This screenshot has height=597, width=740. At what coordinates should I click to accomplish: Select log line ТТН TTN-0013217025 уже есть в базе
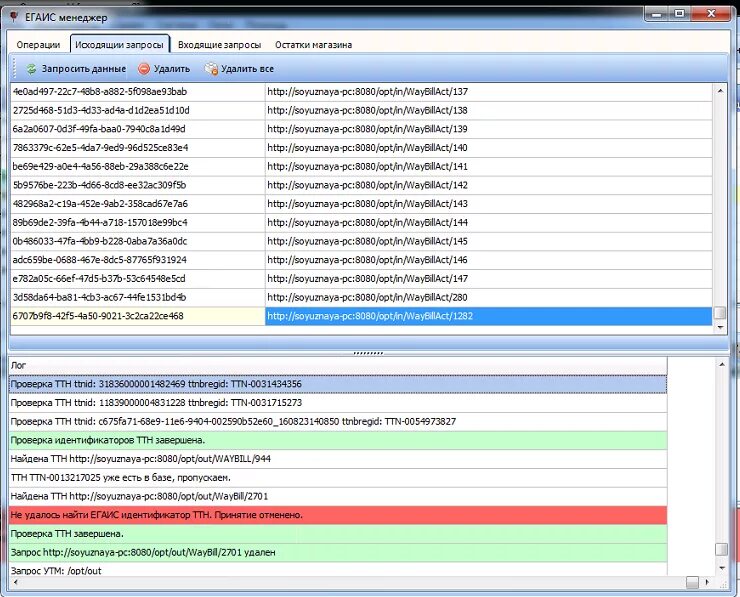point(338,478)
